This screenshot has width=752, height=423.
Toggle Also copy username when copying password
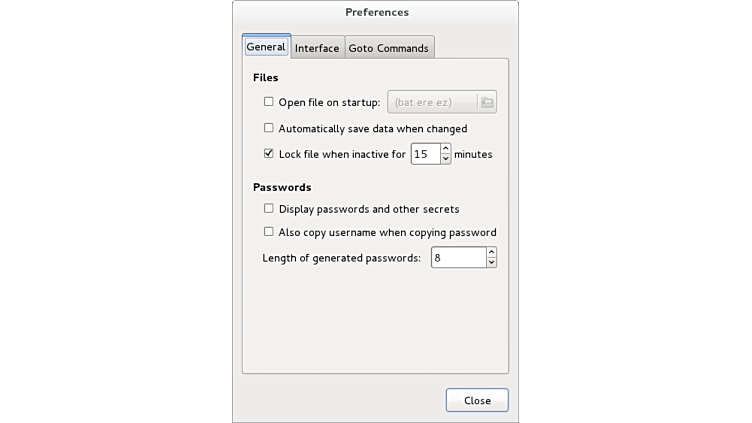click(x=269, y=232)
